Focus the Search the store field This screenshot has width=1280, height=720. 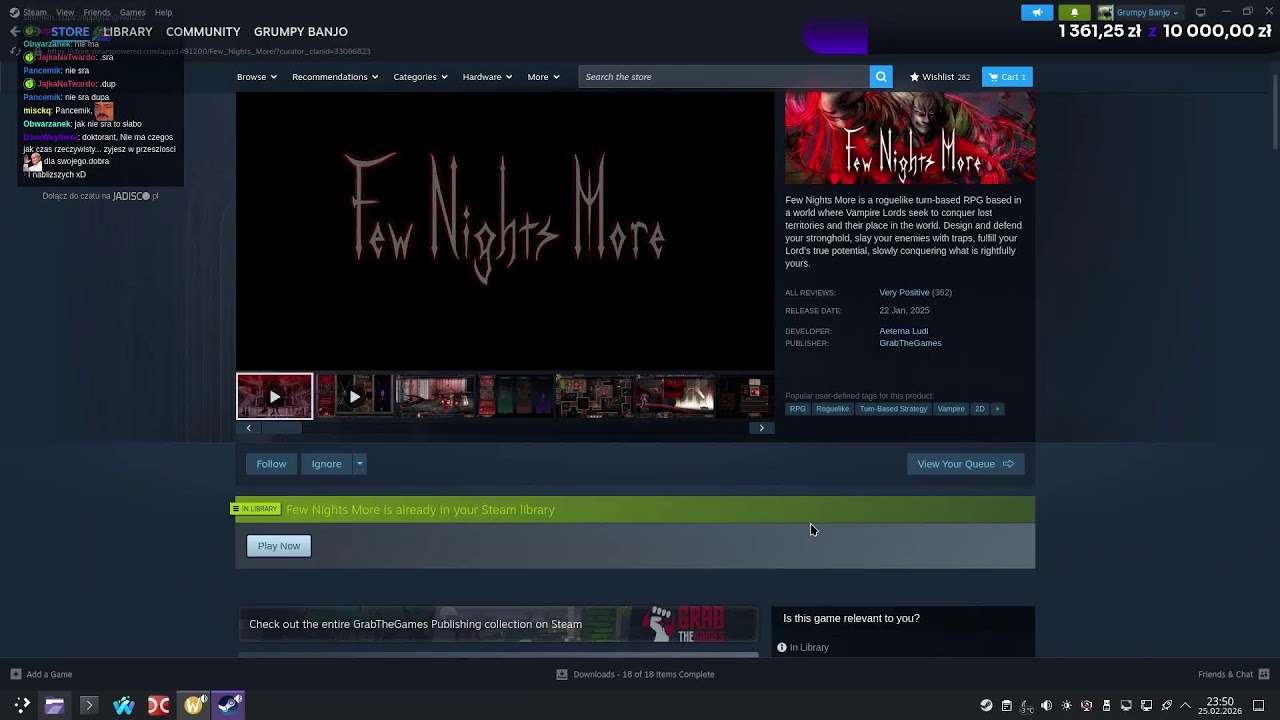click(x=724, y=77)
